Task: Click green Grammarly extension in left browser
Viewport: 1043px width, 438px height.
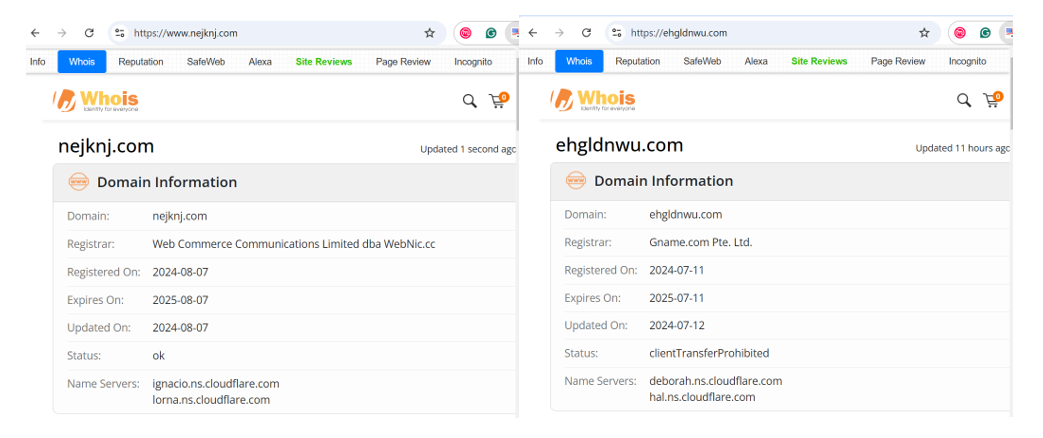Action: (x=491, y=33)
